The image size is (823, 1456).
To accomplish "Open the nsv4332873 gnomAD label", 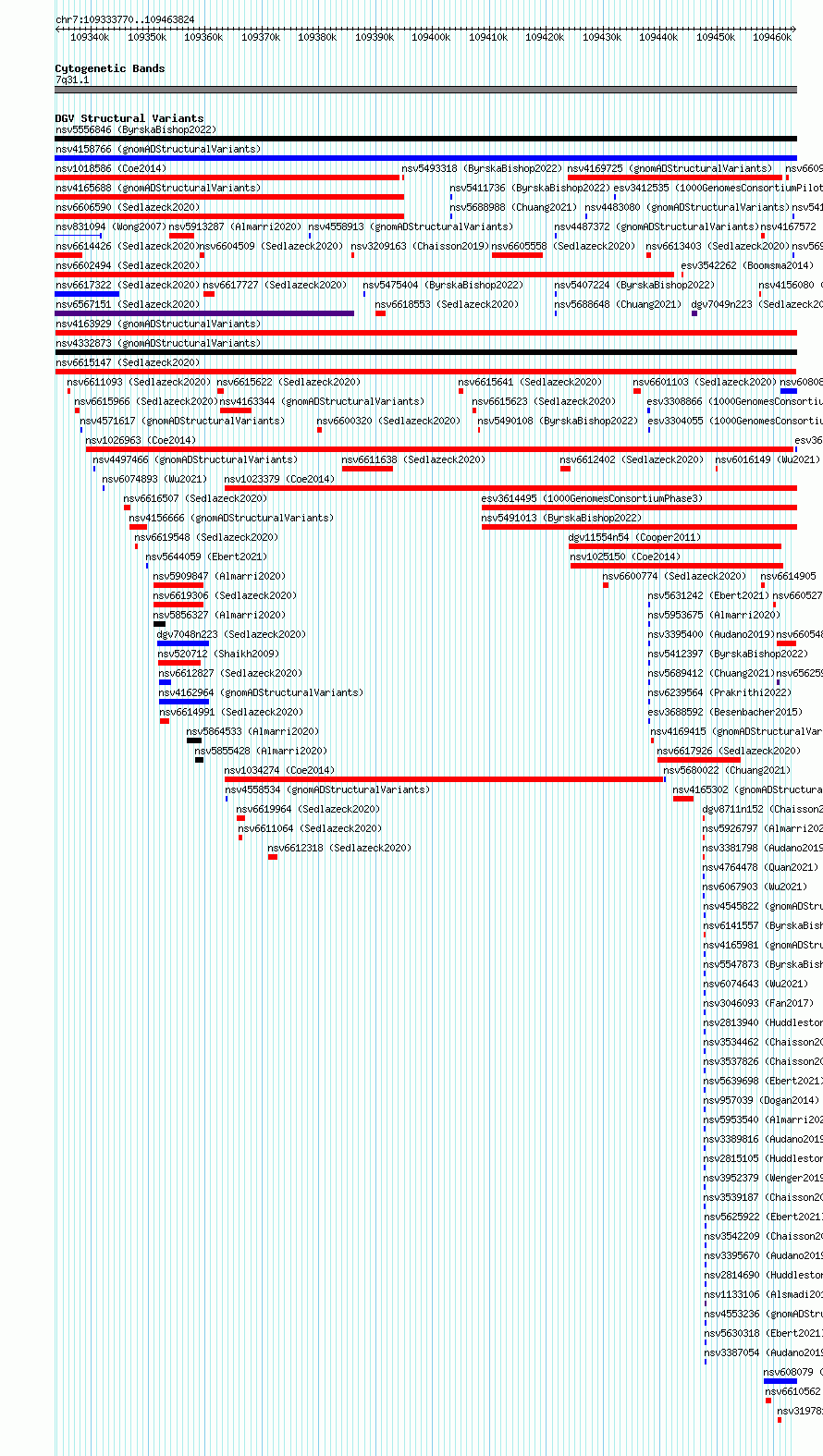I will coord(158,343).
